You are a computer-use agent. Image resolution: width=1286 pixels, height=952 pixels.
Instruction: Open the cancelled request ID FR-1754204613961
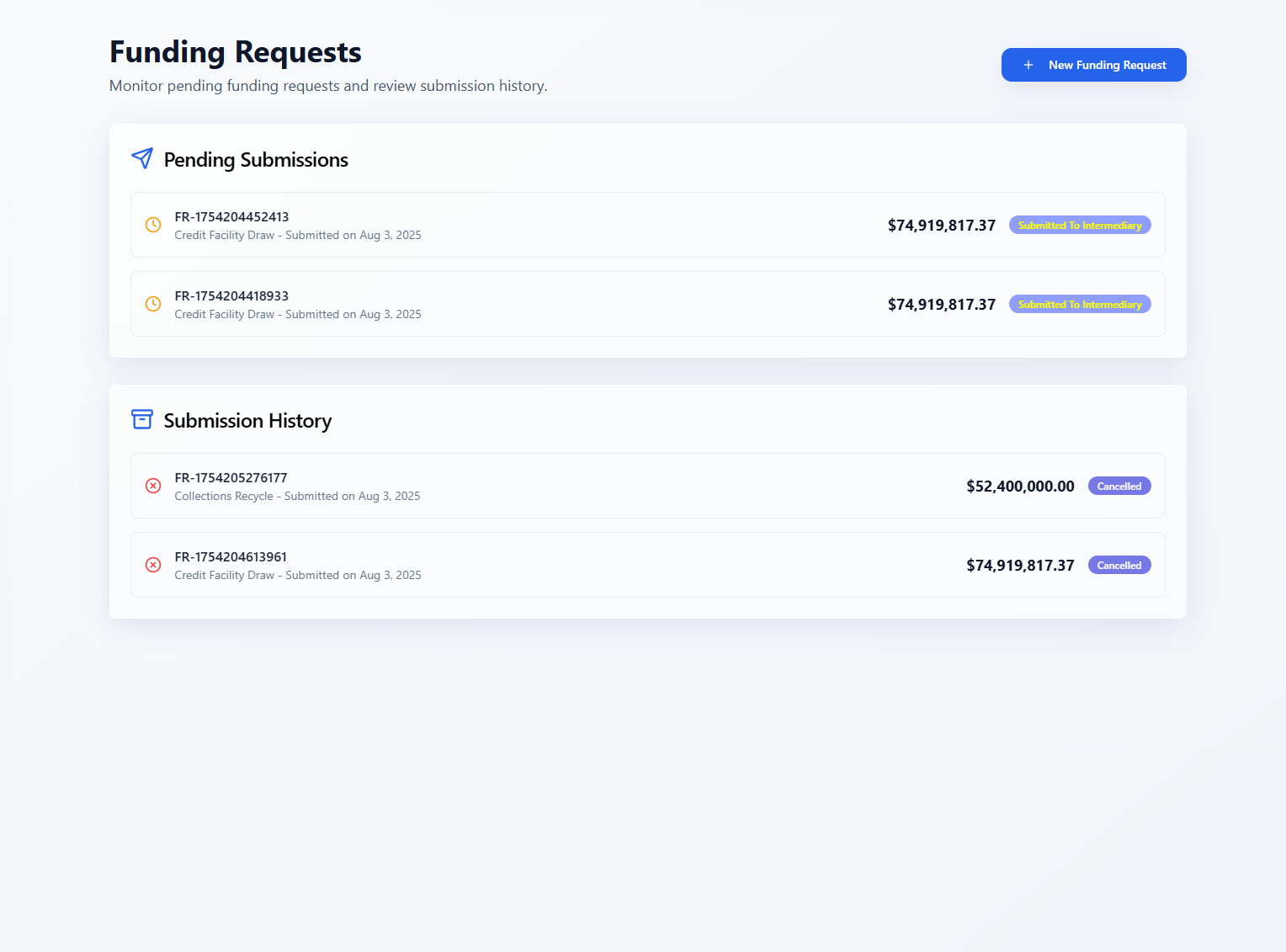tap(231, 557)
